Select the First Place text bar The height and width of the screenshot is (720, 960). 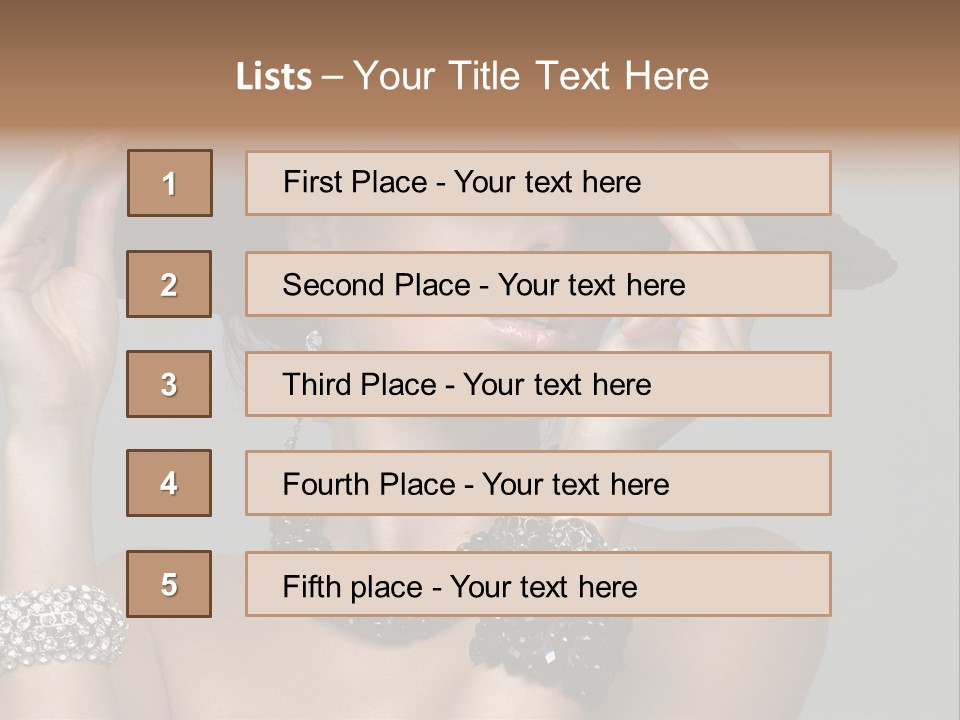tap(538, 183)
